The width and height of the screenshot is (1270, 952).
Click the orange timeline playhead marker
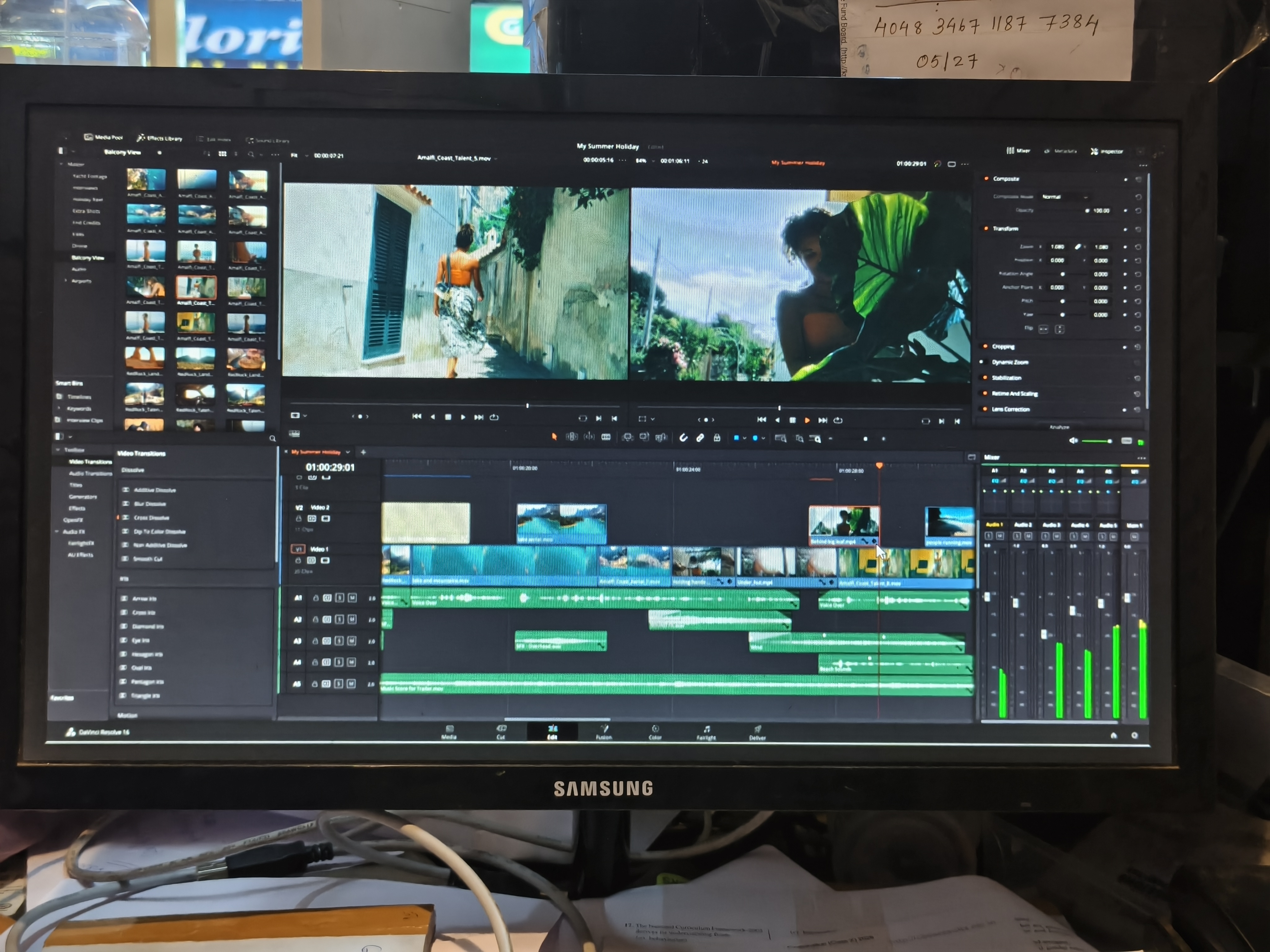(x=879, y=465)
